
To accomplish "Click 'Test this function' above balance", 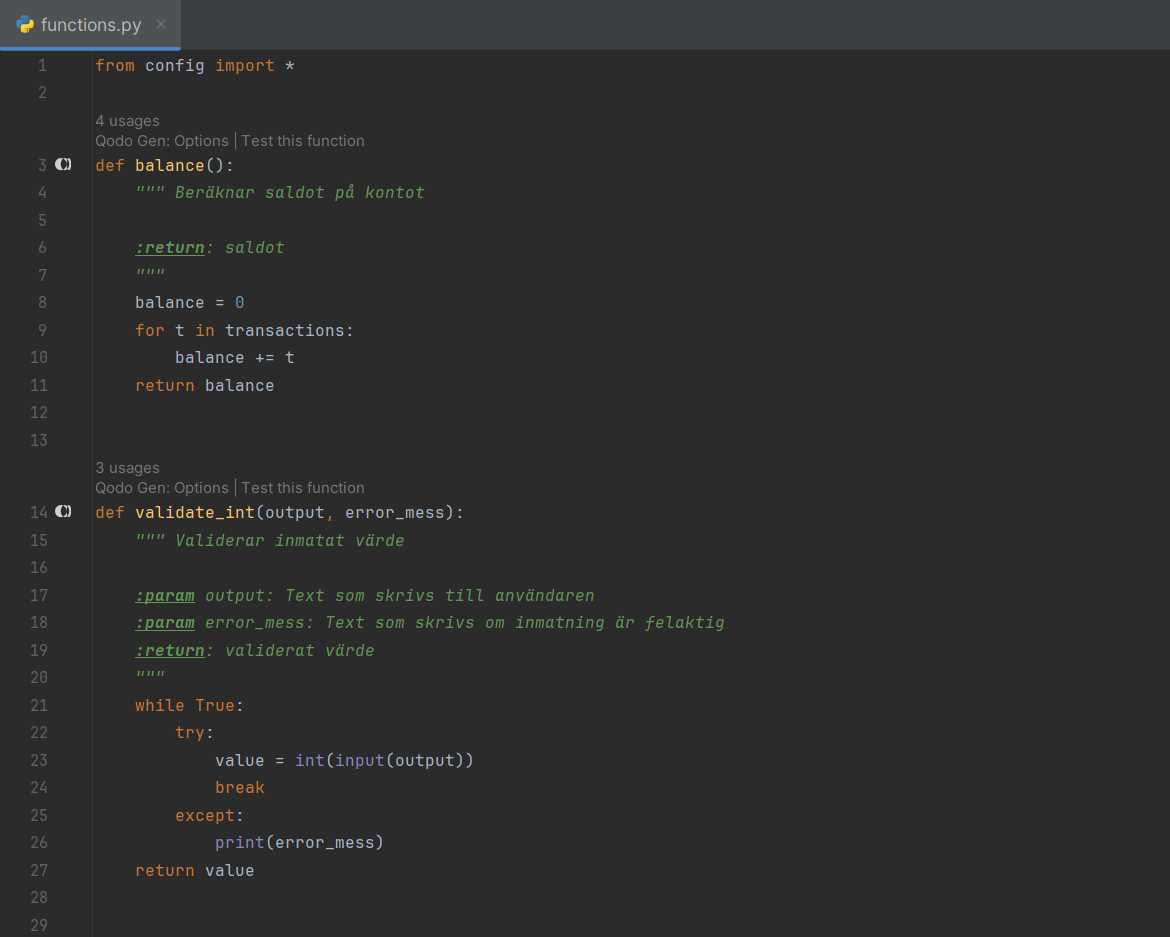I will tap(303, 141).
